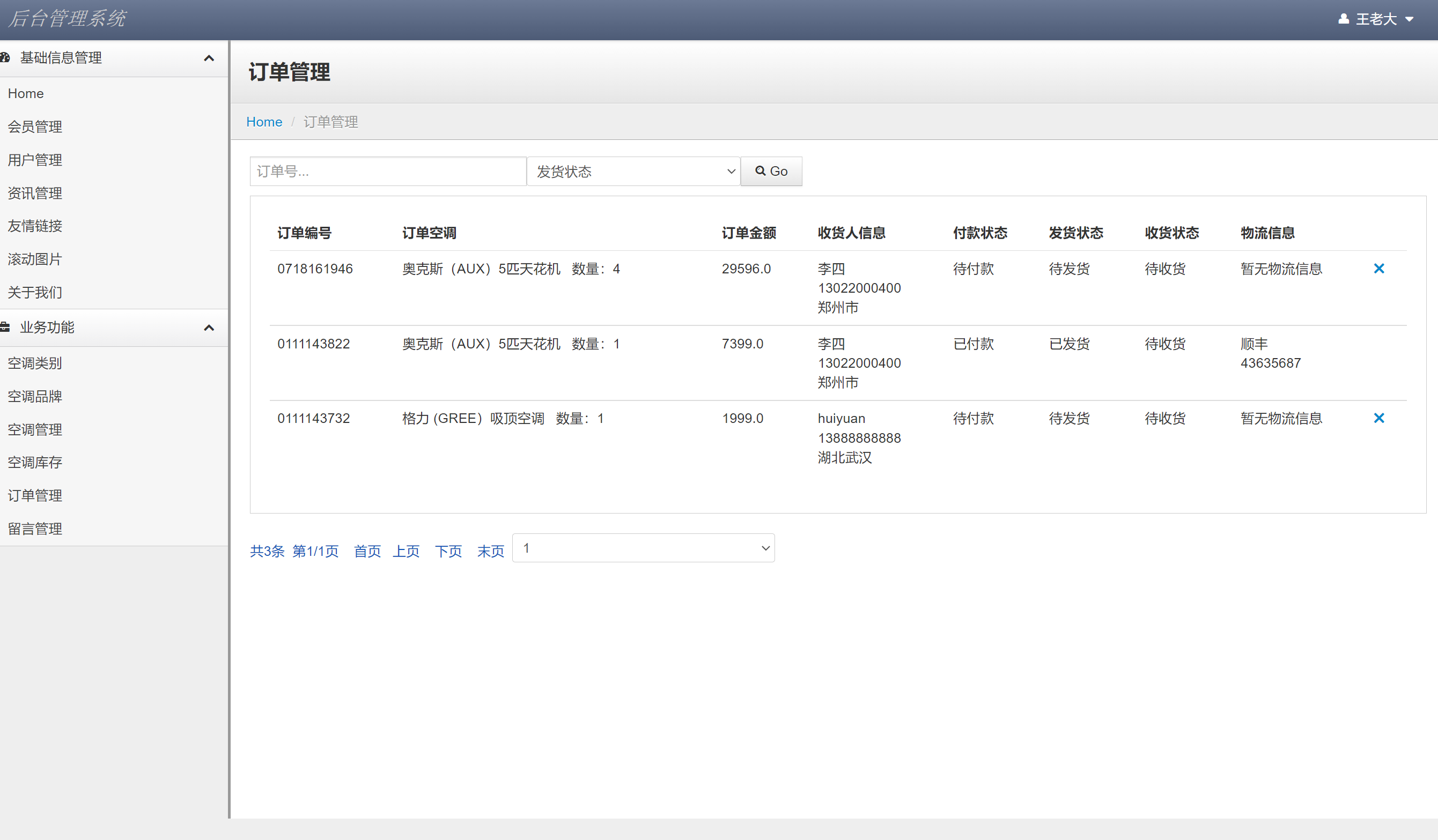The image size is (1438, 840).
Task: Click the Go search button
Action: coord(771,171)
